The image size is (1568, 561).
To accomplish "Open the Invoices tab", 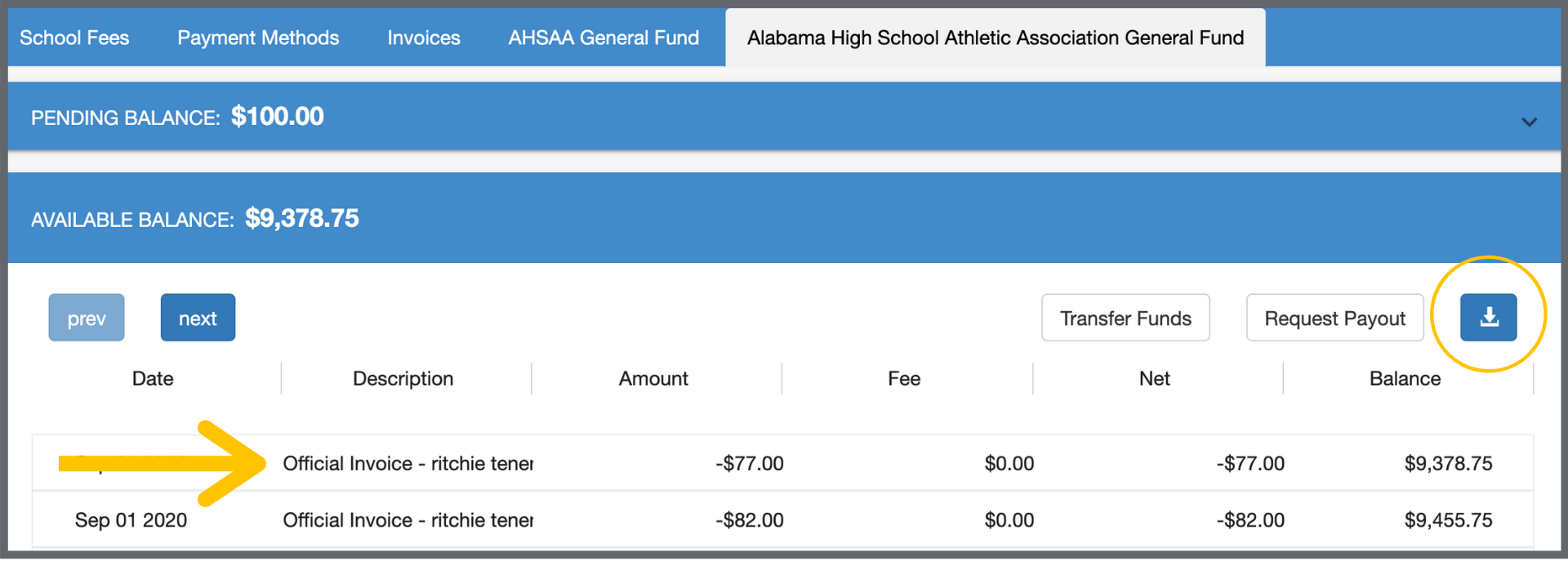I will [423, 38].
